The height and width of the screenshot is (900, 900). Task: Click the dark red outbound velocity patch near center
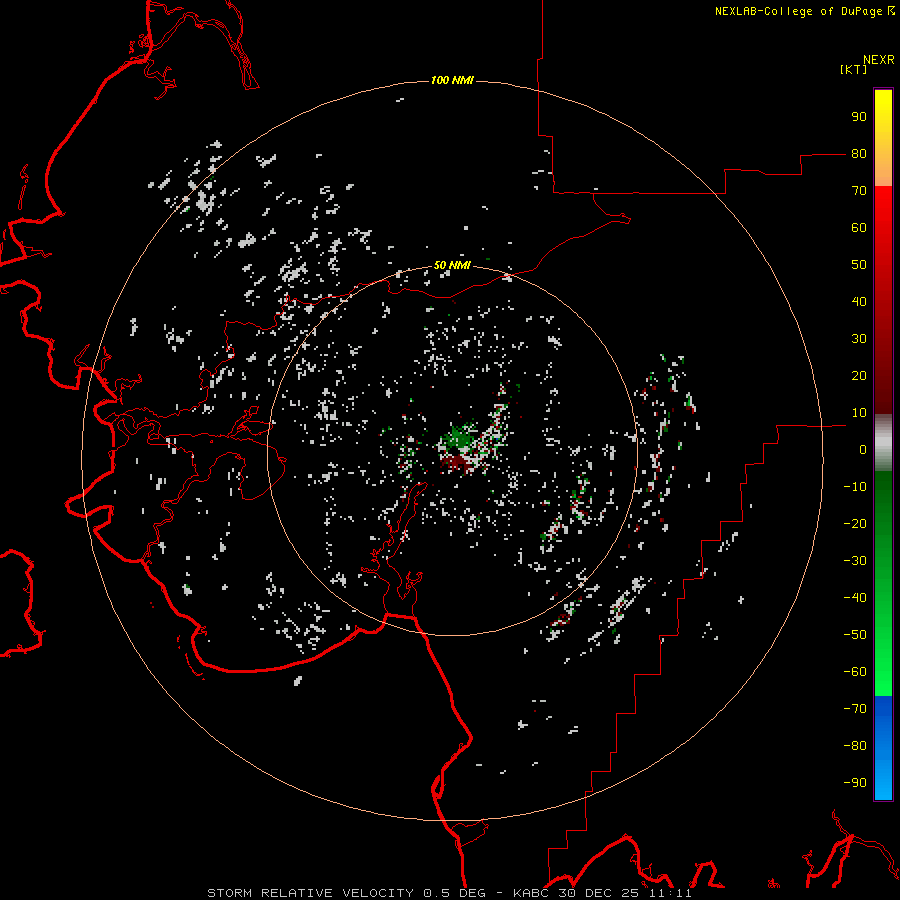click(x=456, y=462)
